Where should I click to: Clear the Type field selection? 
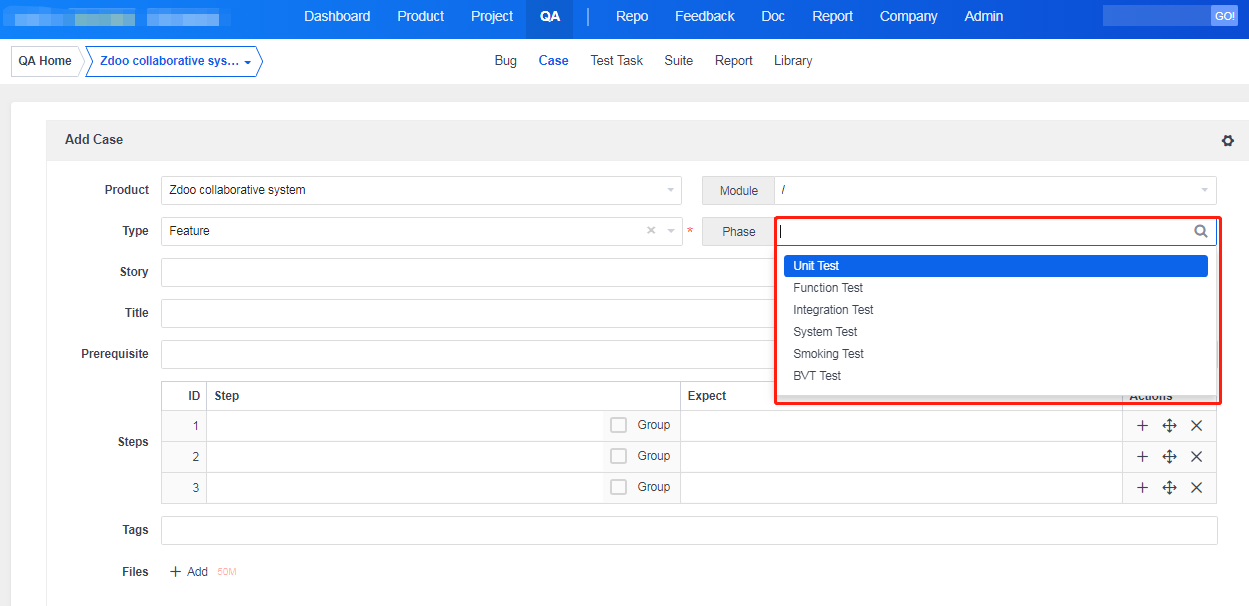tap(651, 231)
